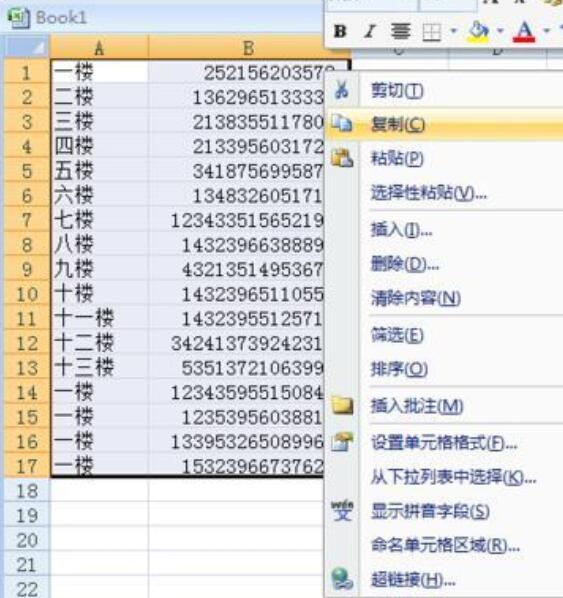Viewport: 563px width, 598px height.
Task: Click cell containing 九楼
Action: click(99, 269)
